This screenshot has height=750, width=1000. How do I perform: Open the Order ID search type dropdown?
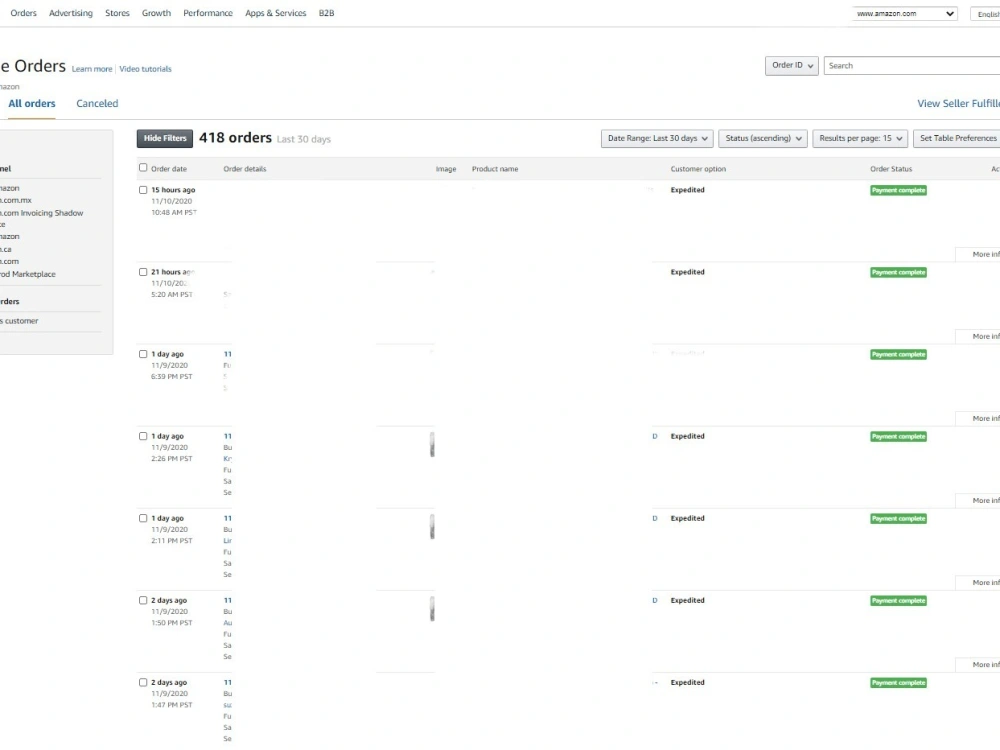click(x=791, y=66)
